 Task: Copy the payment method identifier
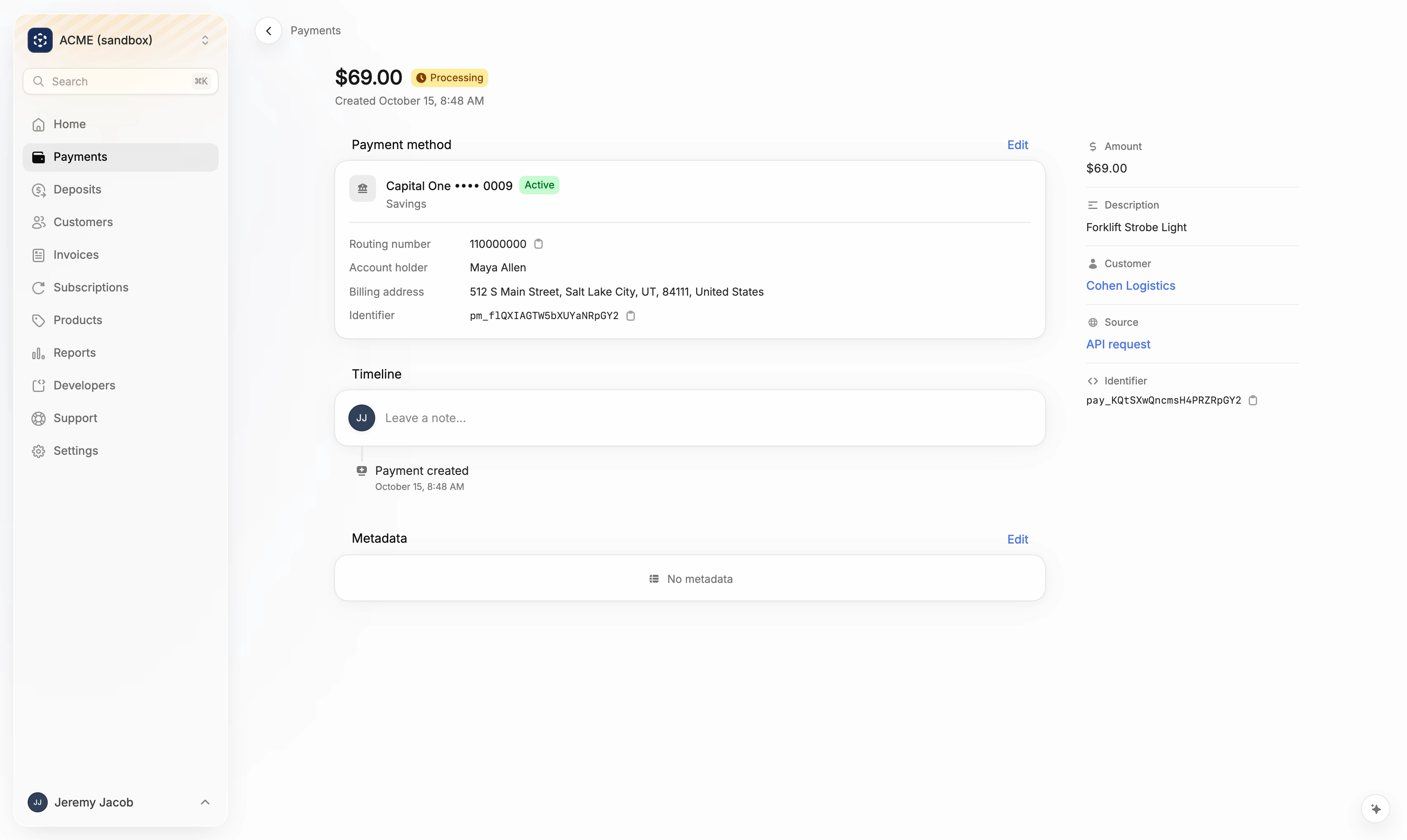(x=631, y=316)
